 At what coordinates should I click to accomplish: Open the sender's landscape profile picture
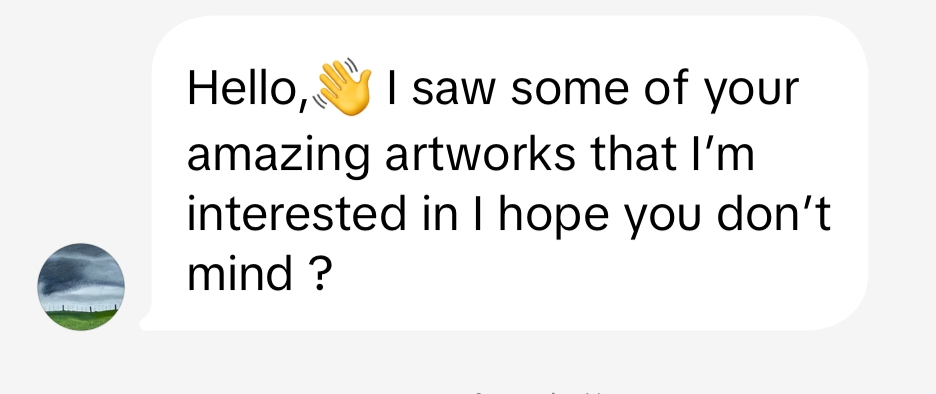[x=81, y=287]
